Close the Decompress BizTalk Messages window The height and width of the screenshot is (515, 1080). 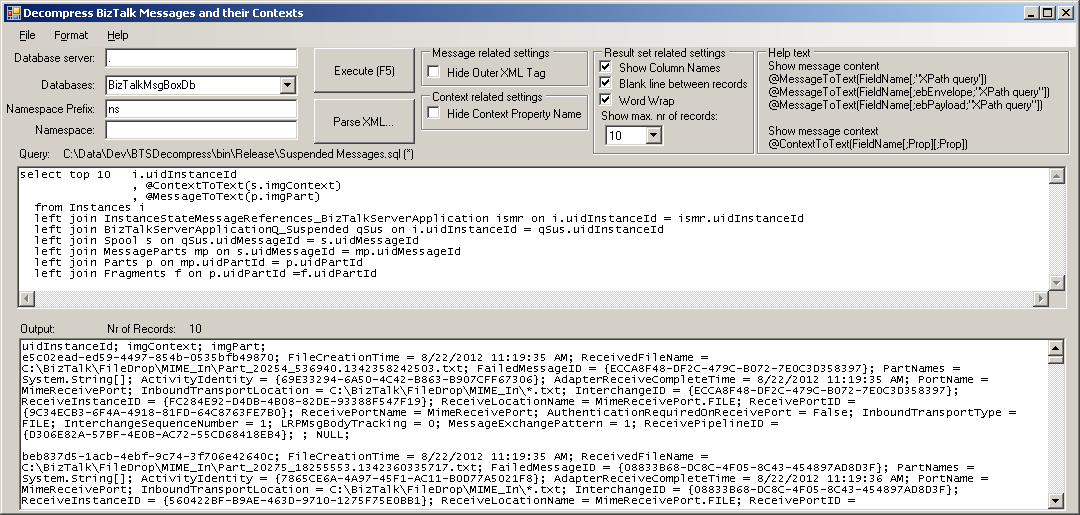(x=1065, y=12)
